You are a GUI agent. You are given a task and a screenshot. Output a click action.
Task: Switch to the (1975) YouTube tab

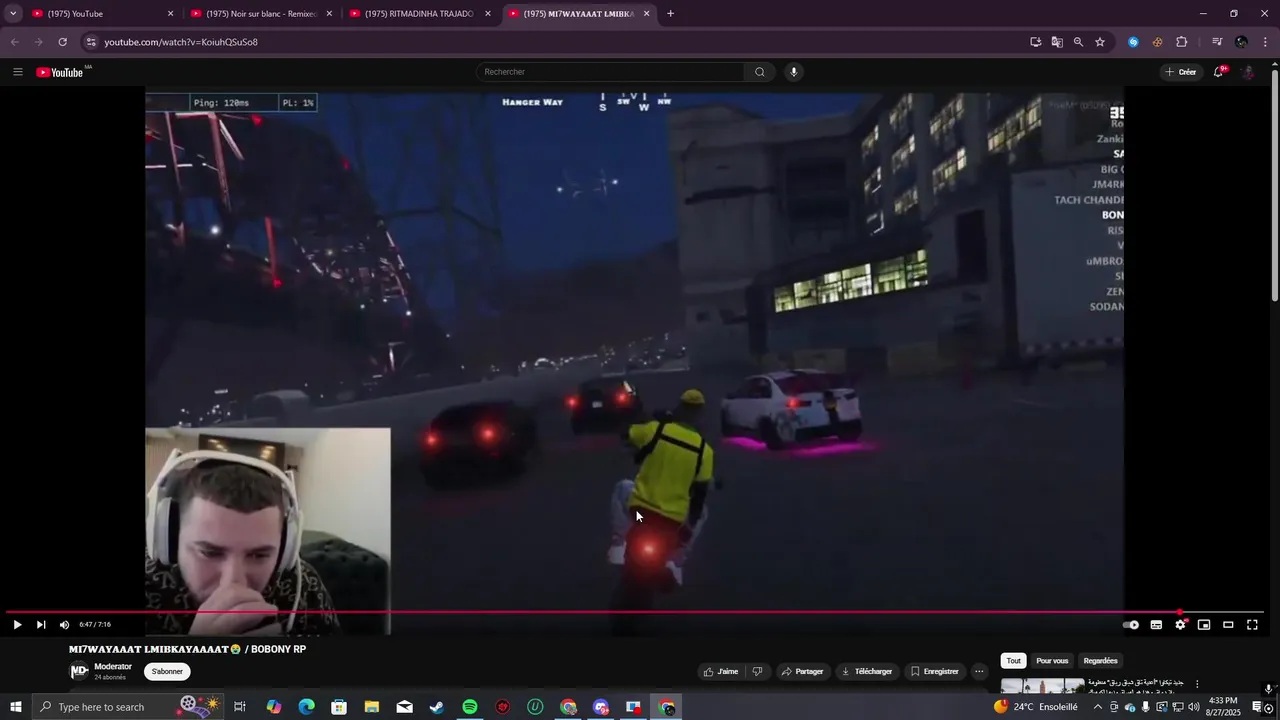pos(100,14)
